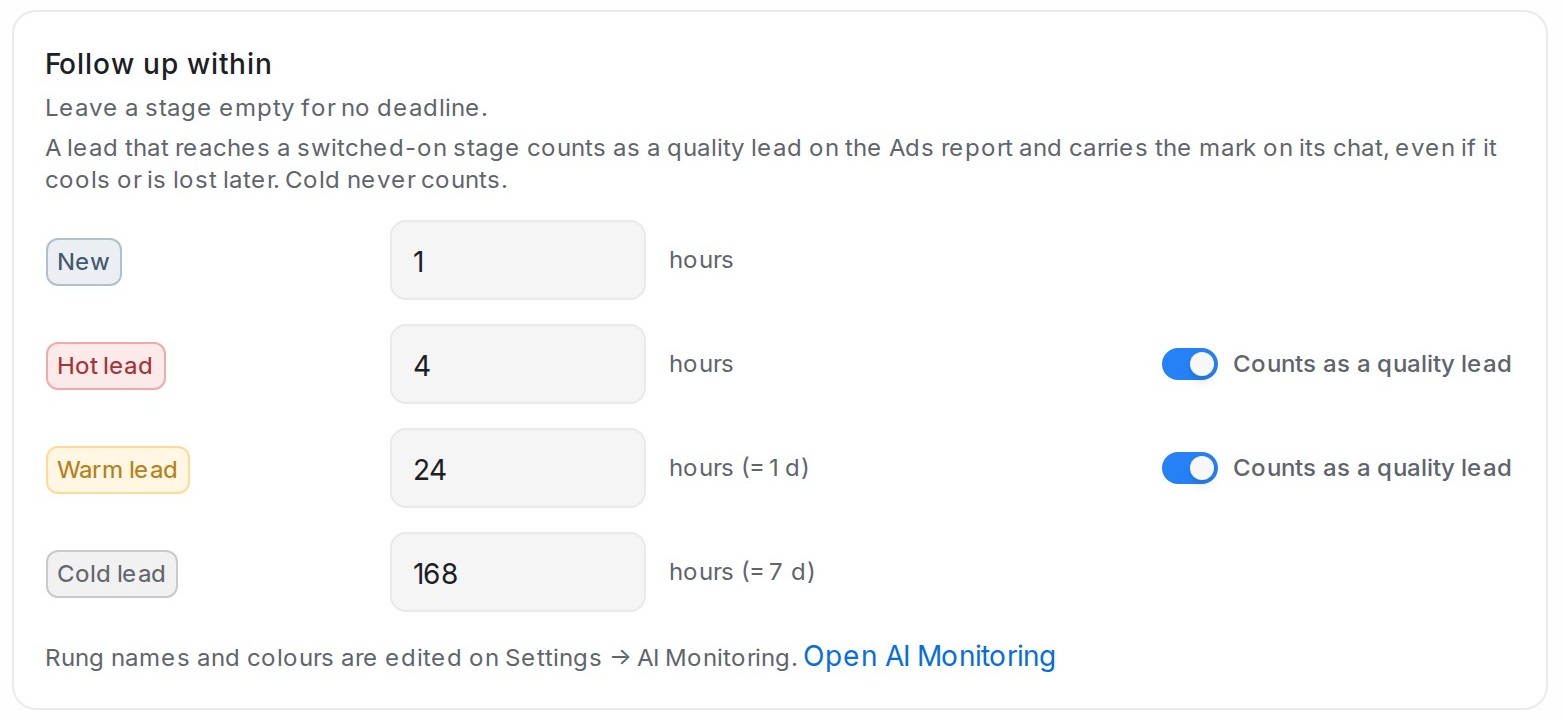The height and width of the screenshot is (720, 1562).
Task: Click 'Leave a stage empty for no deadline.'
Action: pos(266,108)
